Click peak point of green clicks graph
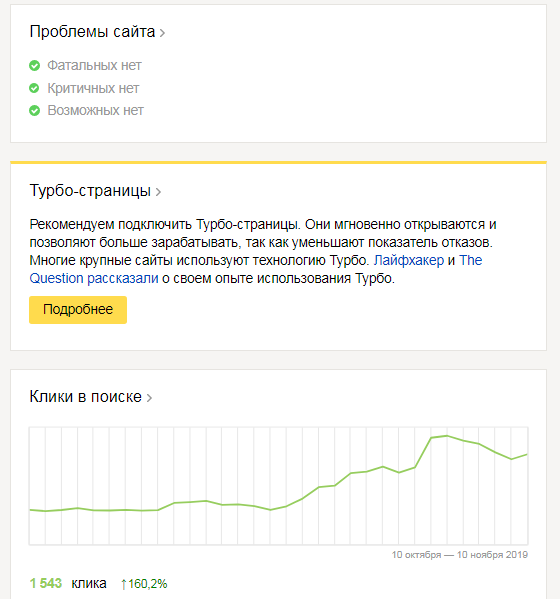The width and height of the screenshot is (560, 599). click(447, 435)
